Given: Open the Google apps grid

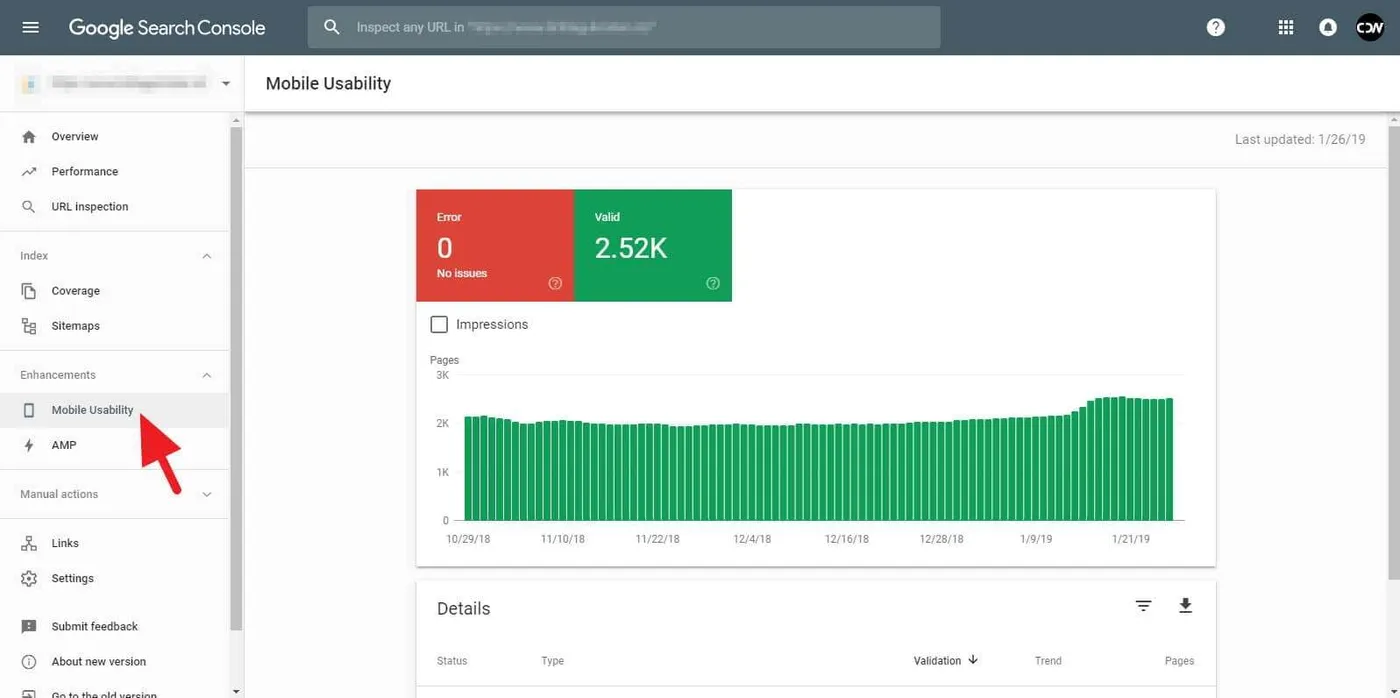Looking at the screenshot, I should pos(1286,27).
